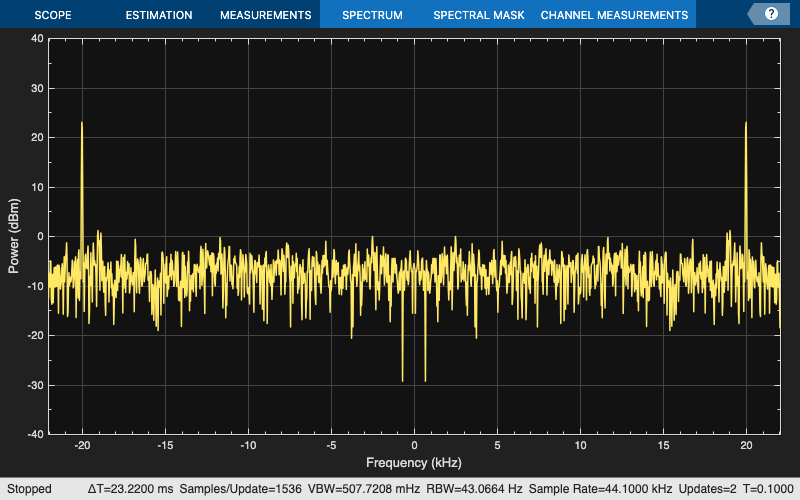The height and width of the screenshot is (500, 800).
Task: Open the help question mark icon
Action: [x=771, y=14]
